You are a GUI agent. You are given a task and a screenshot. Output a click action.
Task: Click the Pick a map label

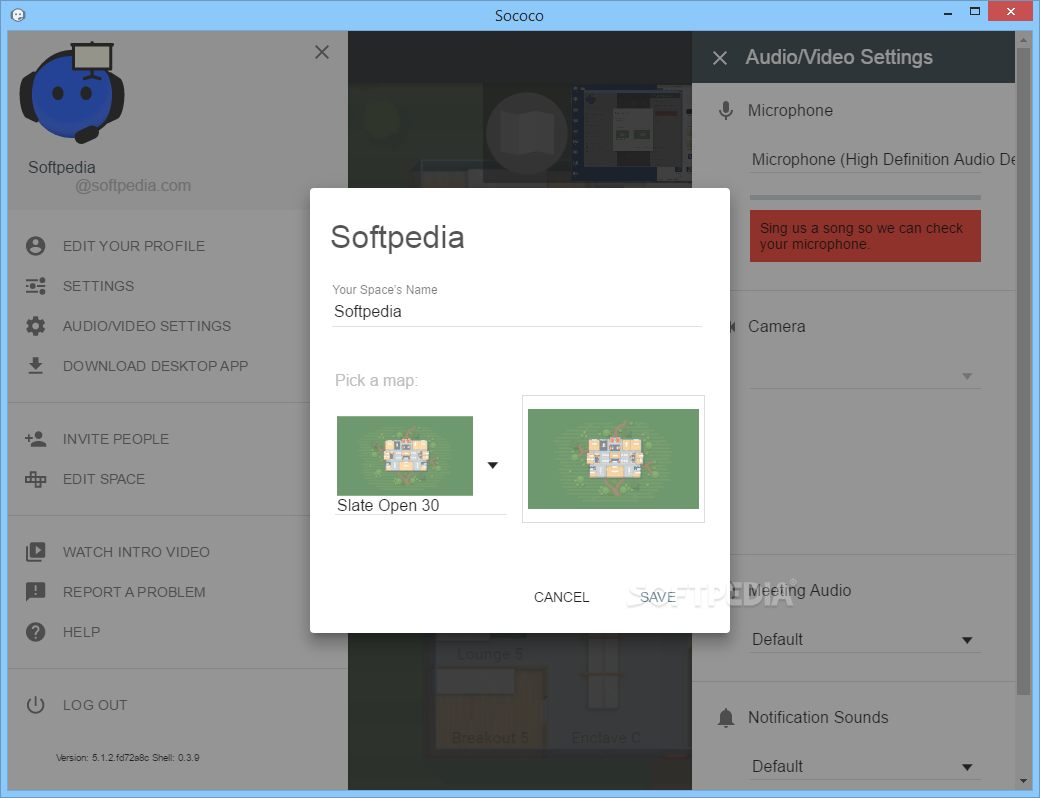tap(376, 381)
